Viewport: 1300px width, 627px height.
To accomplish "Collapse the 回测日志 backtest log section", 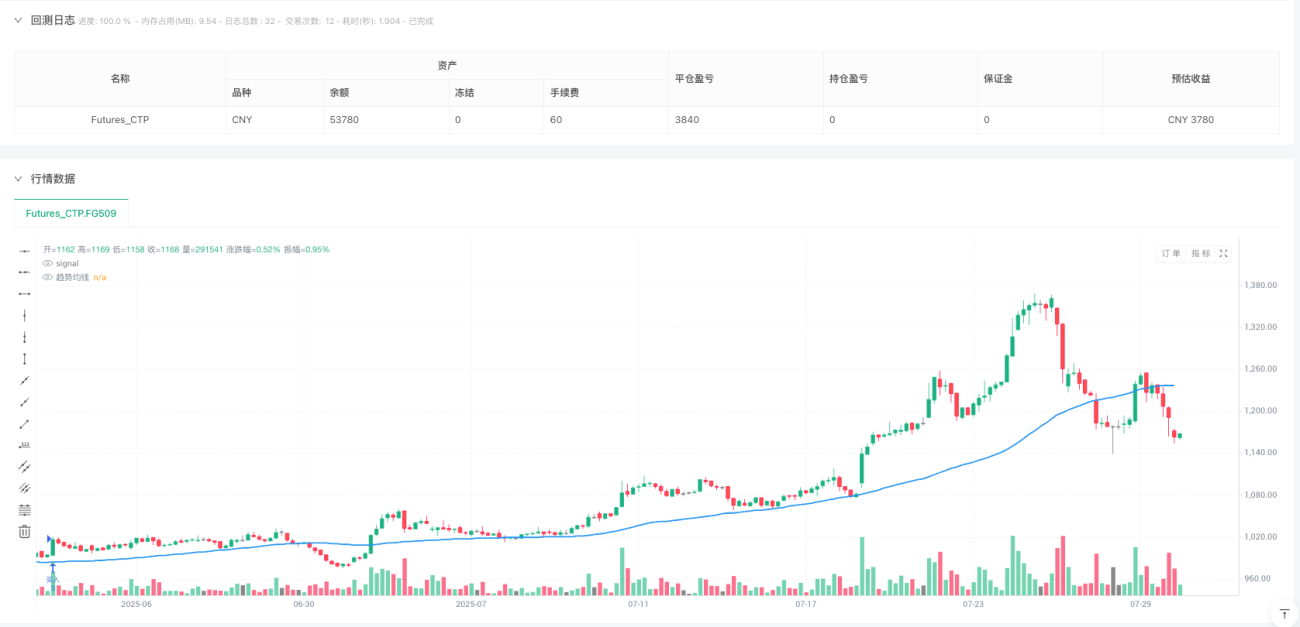I will tap(18, 19).
